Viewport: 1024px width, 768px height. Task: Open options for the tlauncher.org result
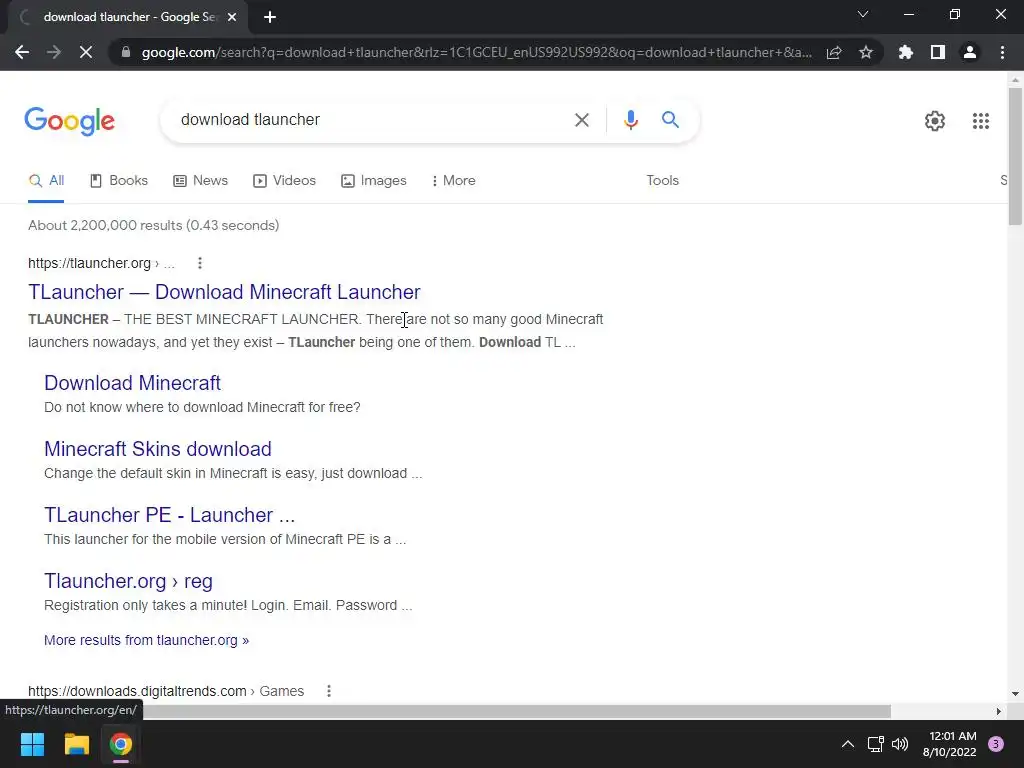click(x=200, y=263)
